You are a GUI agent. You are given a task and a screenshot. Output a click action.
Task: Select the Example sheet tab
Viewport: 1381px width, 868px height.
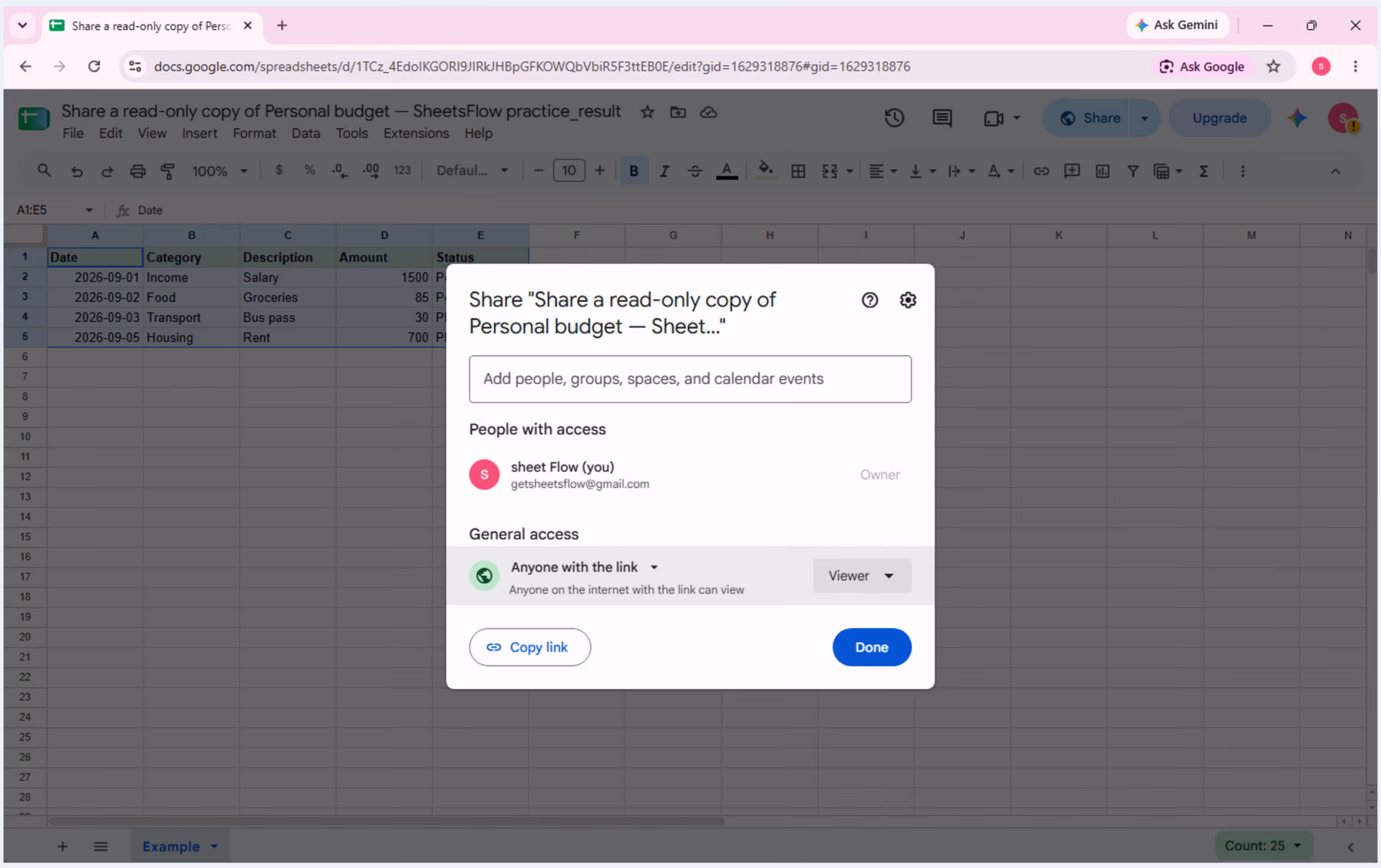[x=171, y=847]
